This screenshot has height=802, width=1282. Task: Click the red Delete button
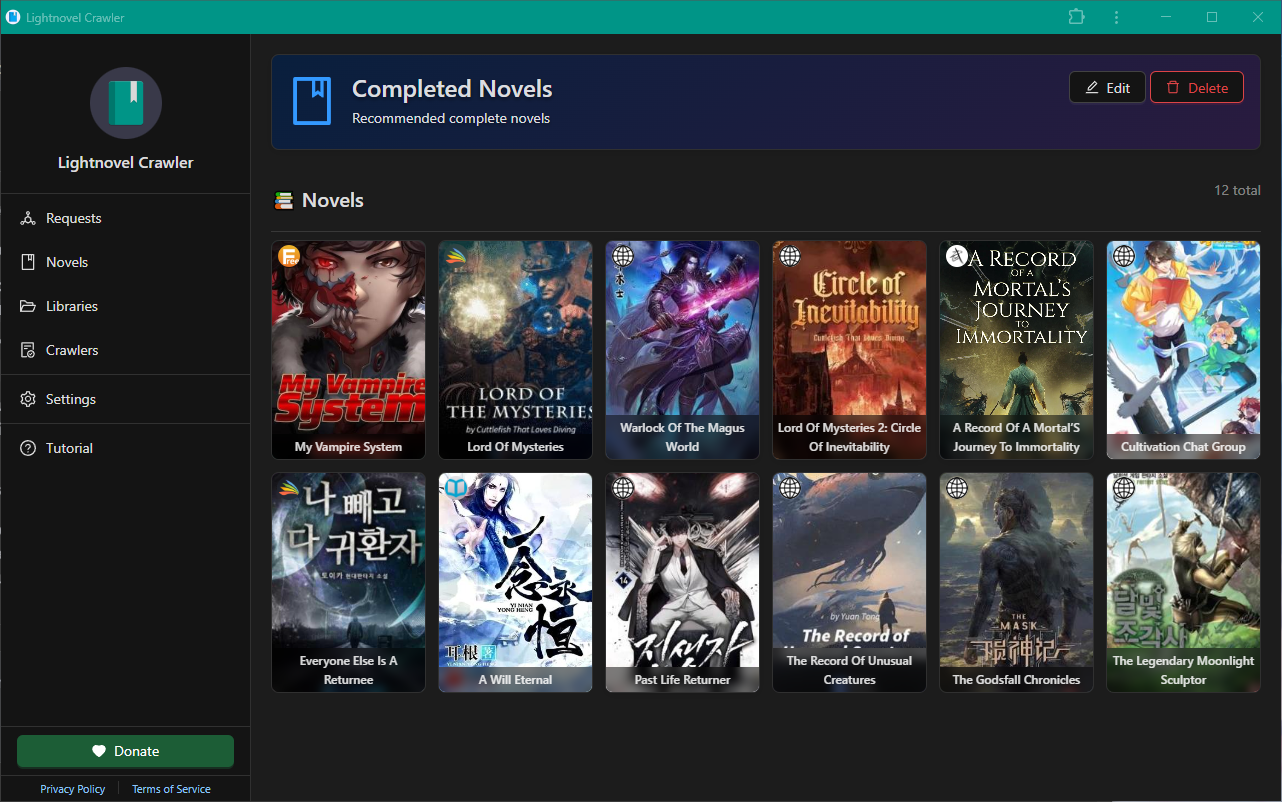point(1197,88)
